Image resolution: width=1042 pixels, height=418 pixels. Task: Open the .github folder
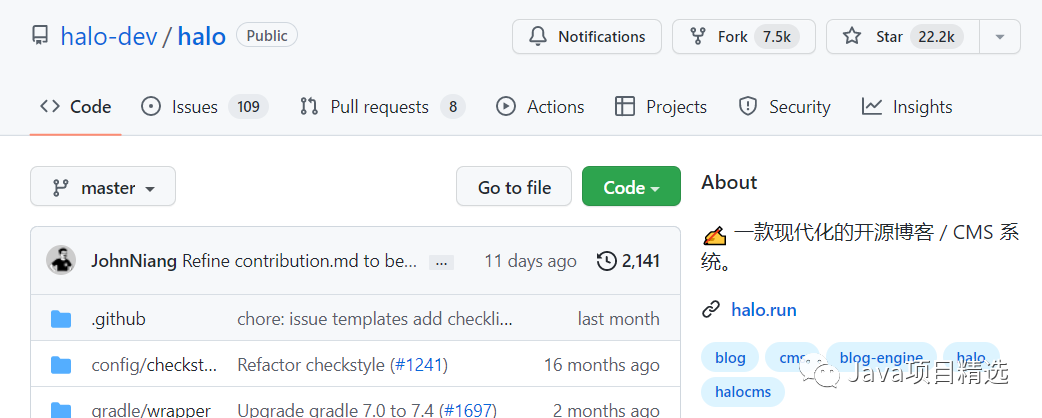pyautogui.click(x=118, y=319)
